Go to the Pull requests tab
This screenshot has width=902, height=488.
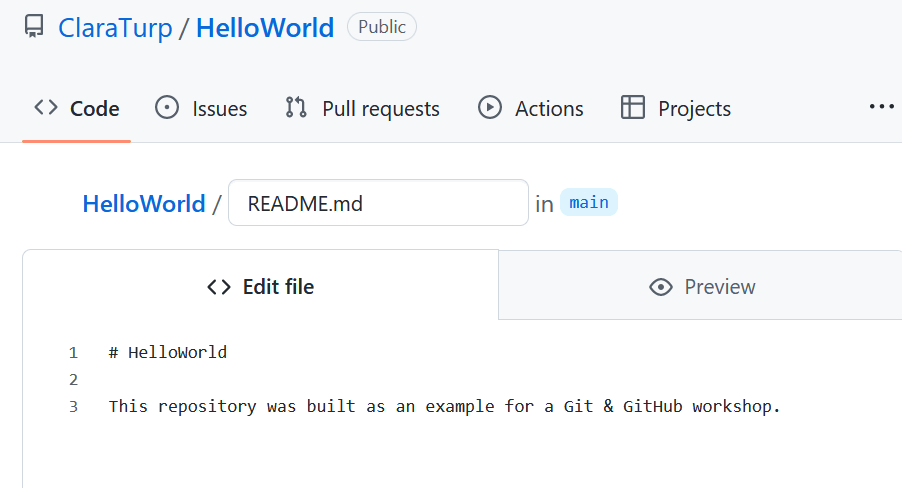362,108
